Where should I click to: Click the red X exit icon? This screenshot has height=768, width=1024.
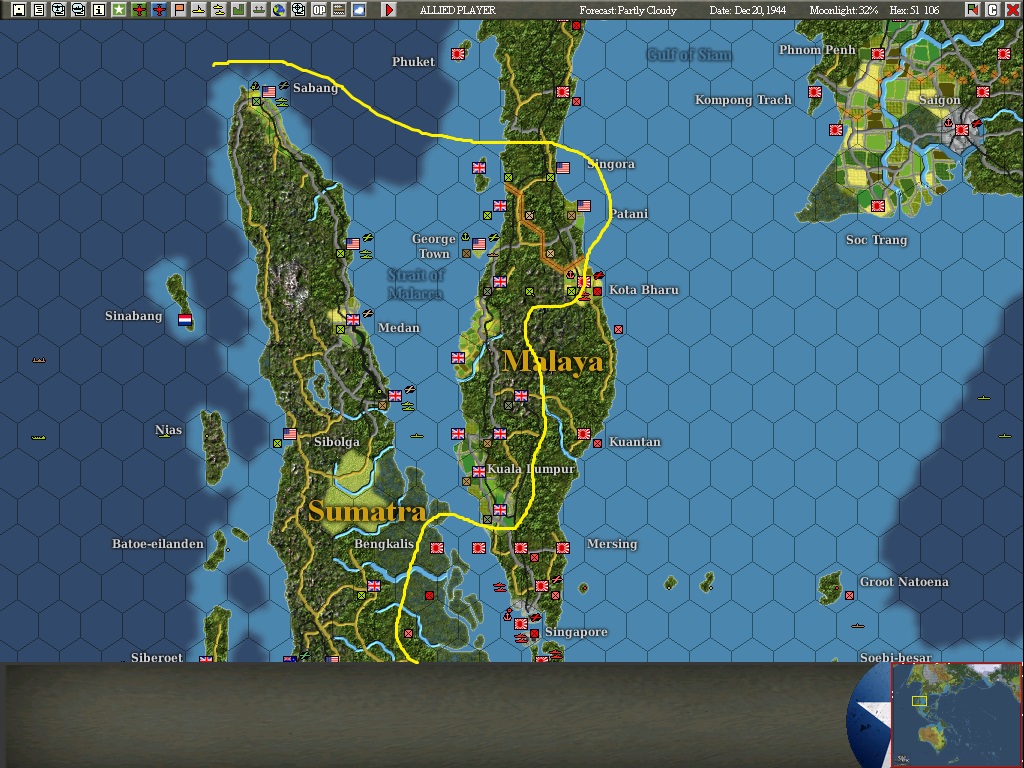[1012, 10]
